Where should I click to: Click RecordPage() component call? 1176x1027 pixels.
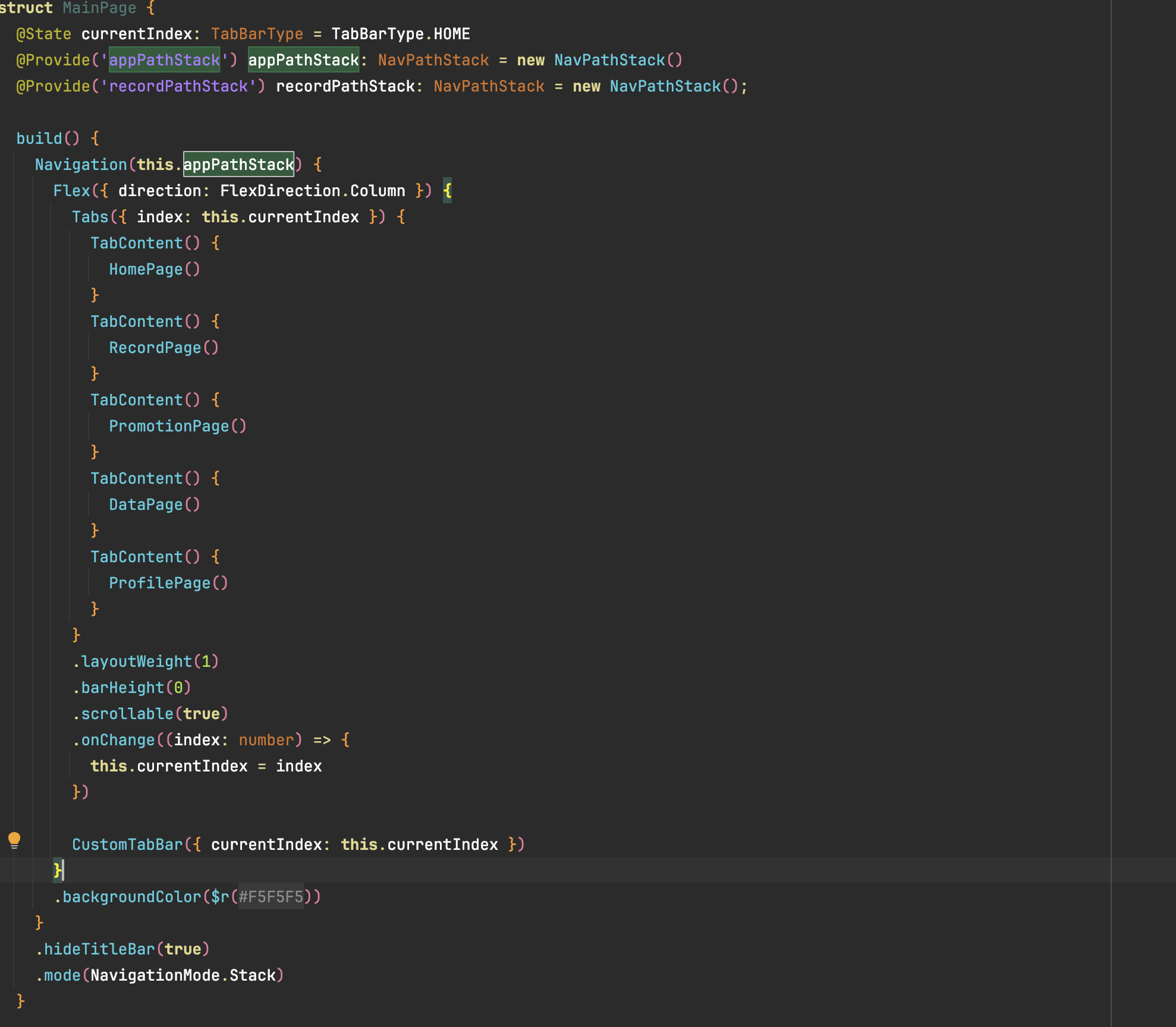[x=164, y=348]
